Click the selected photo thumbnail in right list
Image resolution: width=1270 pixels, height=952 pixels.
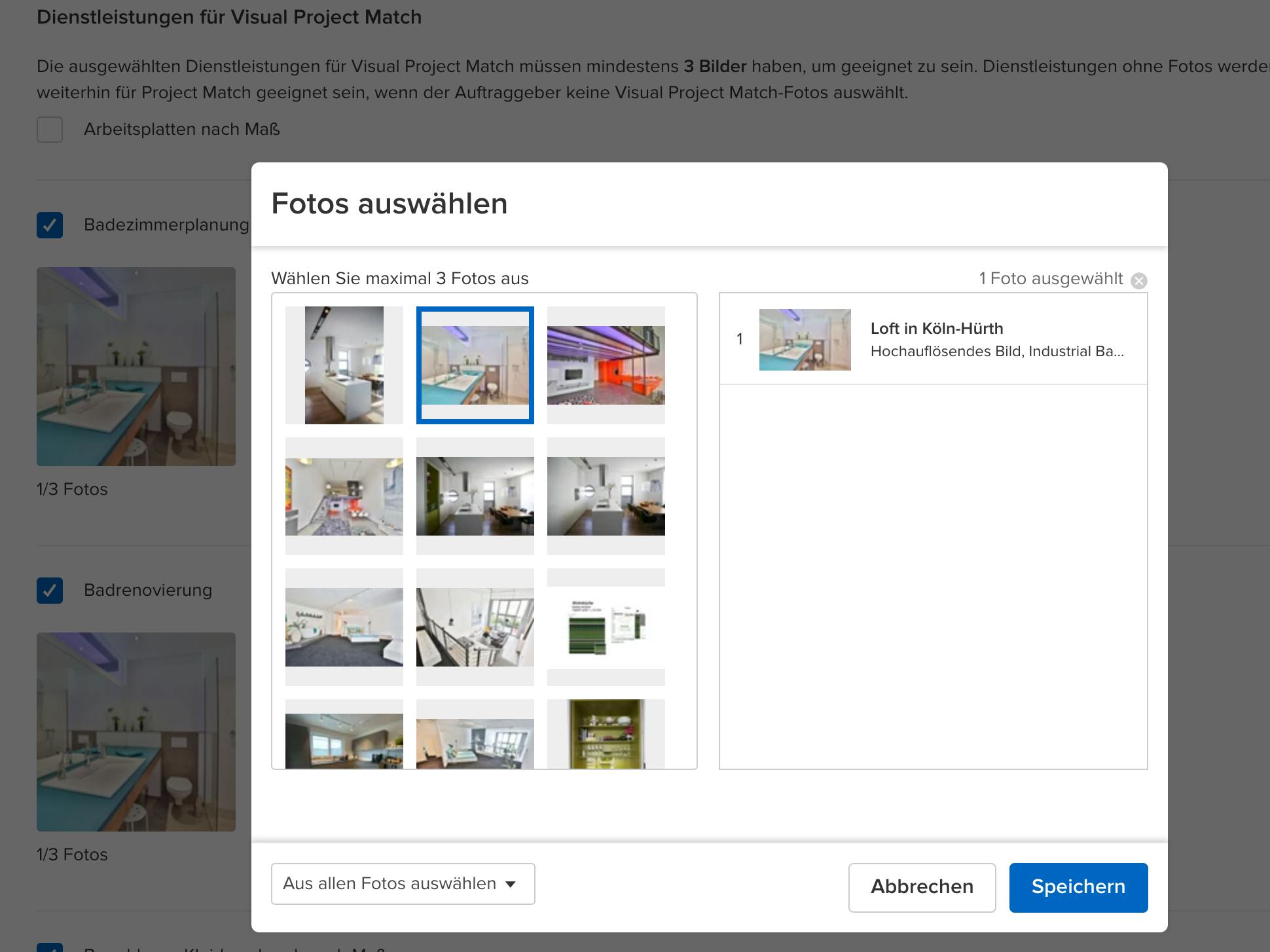[805, 340]
